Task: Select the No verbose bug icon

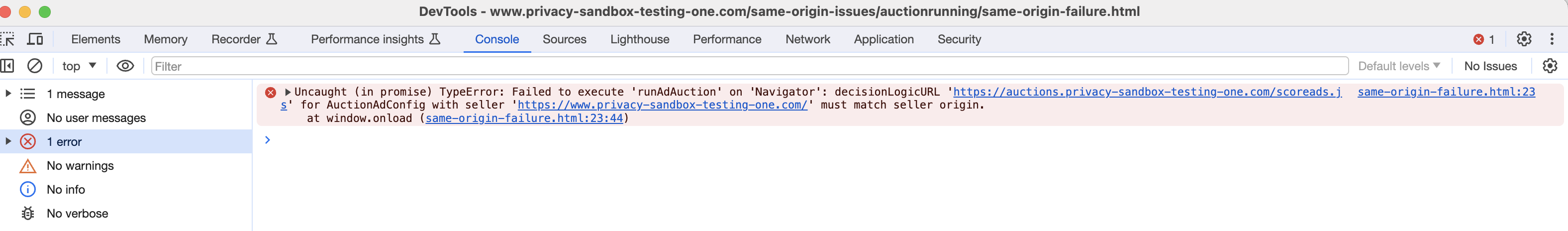Action: (x=28, y=213)
